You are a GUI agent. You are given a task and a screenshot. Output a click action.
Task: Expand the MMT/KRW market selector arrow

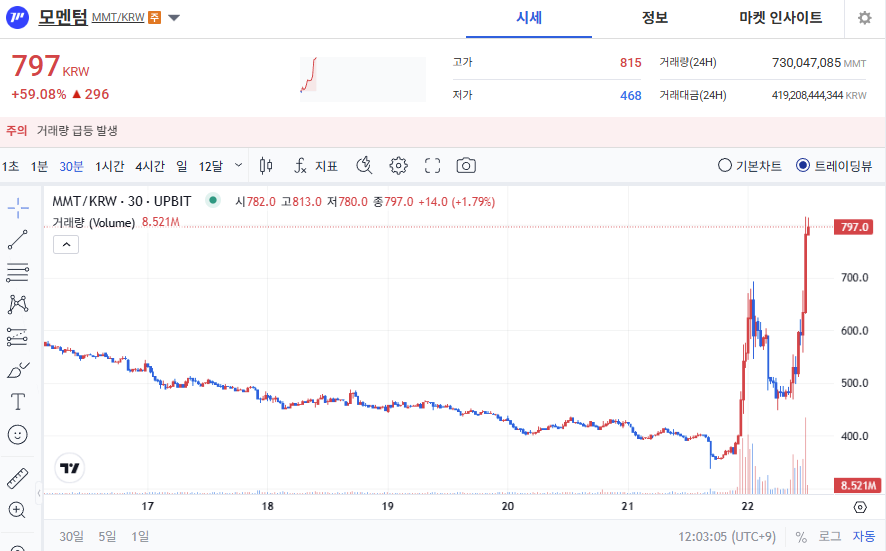pos(174,18)
